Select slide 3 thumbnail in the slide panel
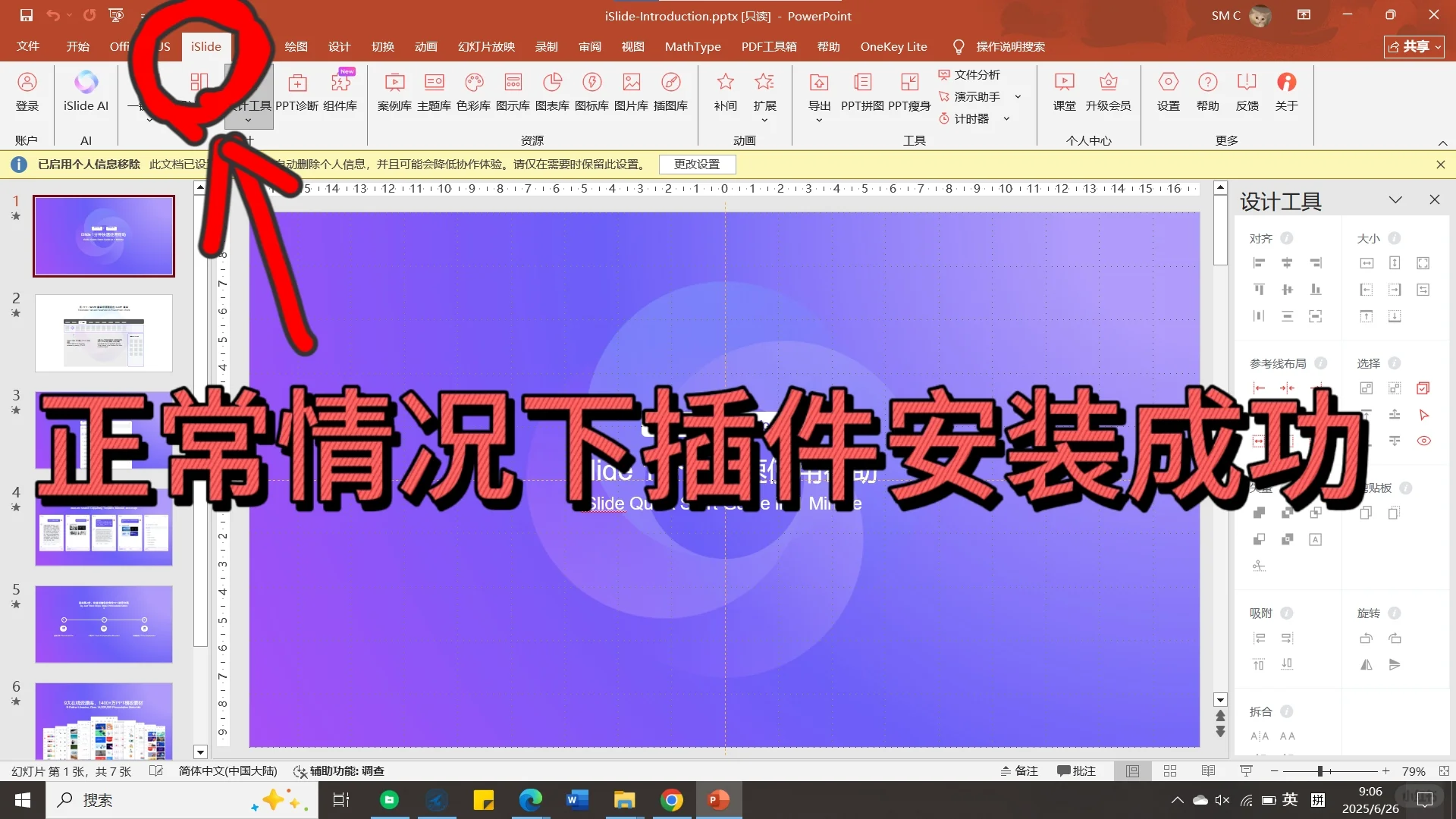This screenshot has height=819, width=1456. [104, 432]
